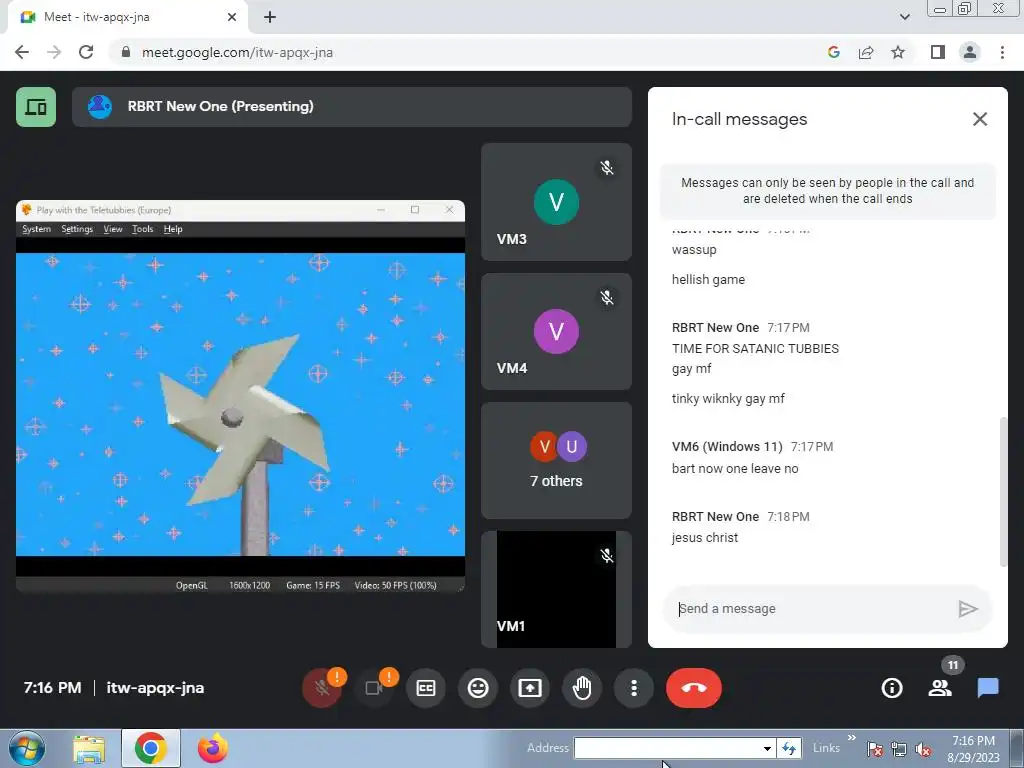
Task: Click the taskbar Address input field
Action: point(666,748)
